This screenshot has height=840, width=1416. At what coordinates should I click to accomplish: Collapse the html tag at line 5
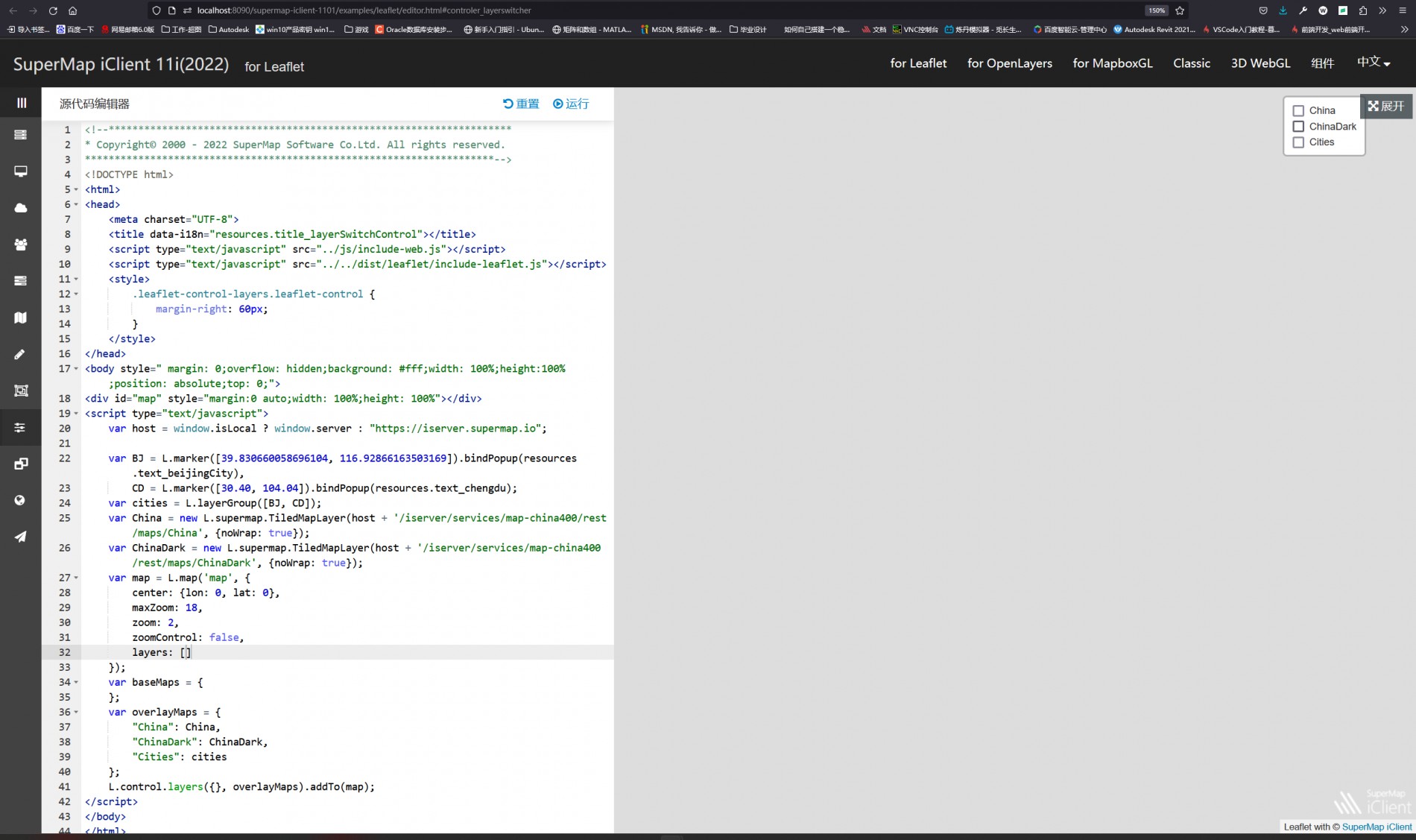click(x=76, y=189)
